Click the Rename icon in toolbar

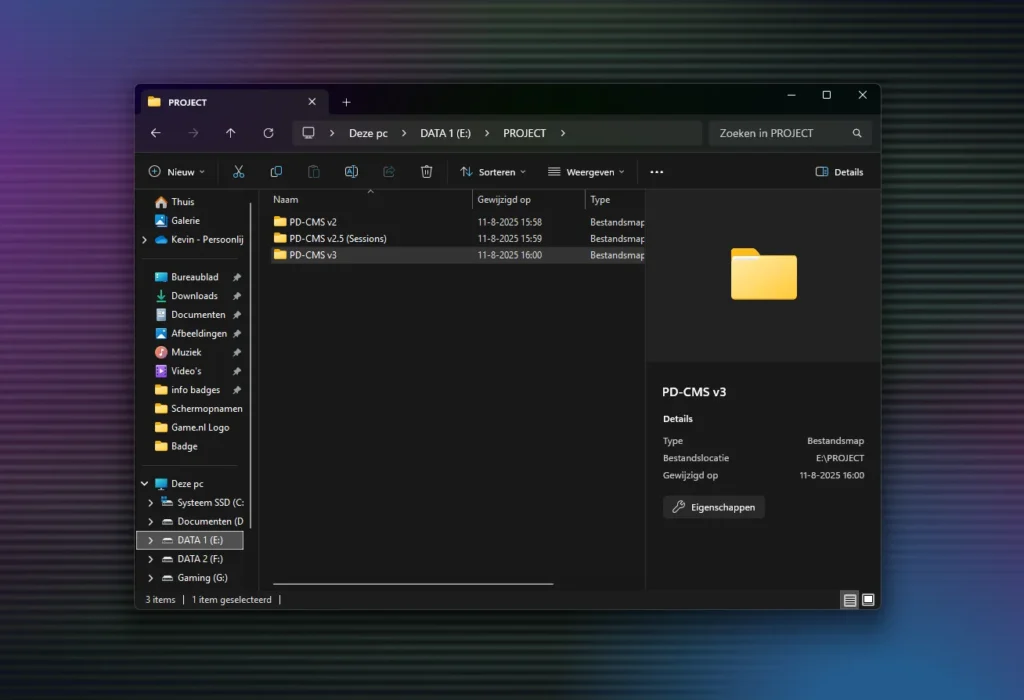click(351, 172)
